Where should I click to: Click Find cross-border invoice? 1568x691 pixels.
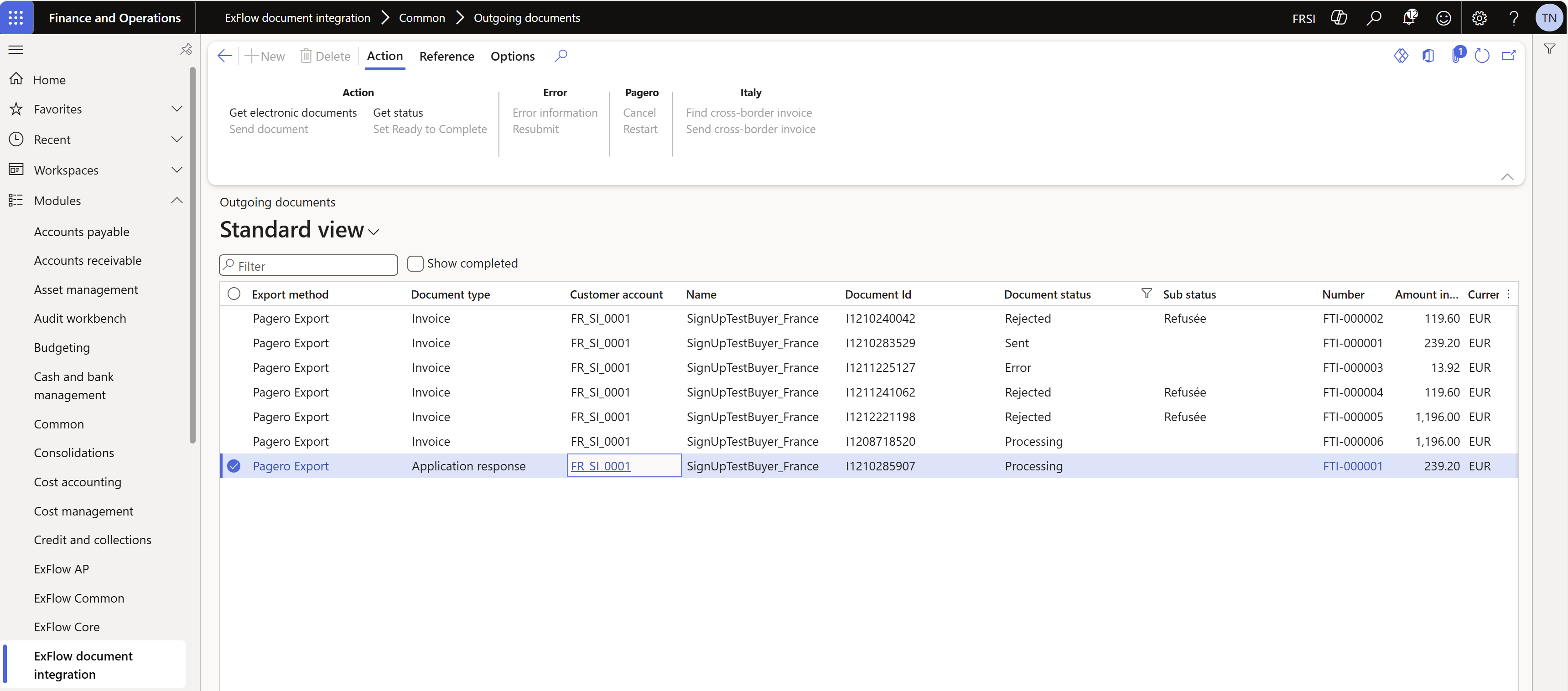pos(749,113)
